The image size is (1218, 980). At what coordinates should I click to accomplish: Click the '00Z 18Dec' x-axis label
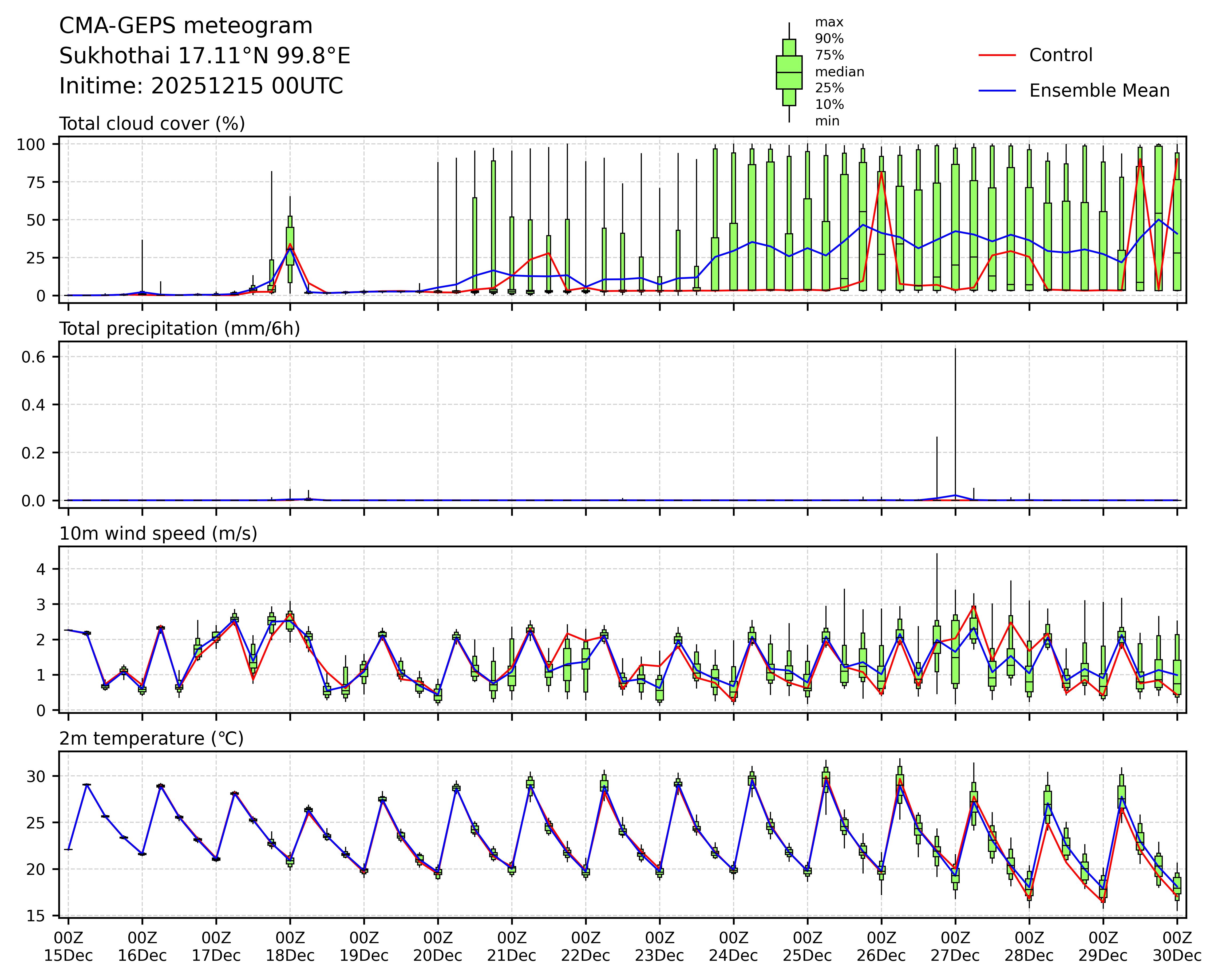pyautogui.click(x=290, y=947)
